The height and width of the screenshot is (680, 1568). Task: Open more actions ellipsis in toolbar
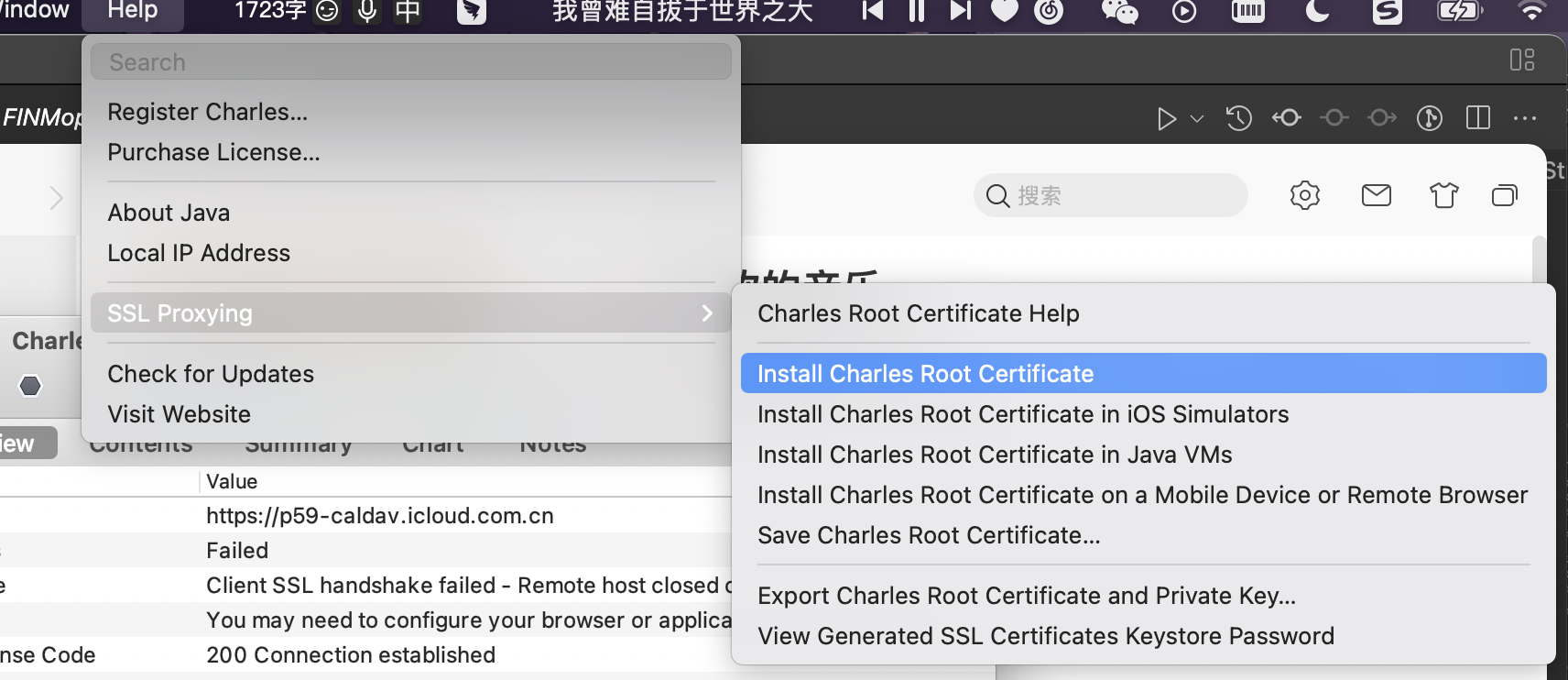coord(1525,118)
